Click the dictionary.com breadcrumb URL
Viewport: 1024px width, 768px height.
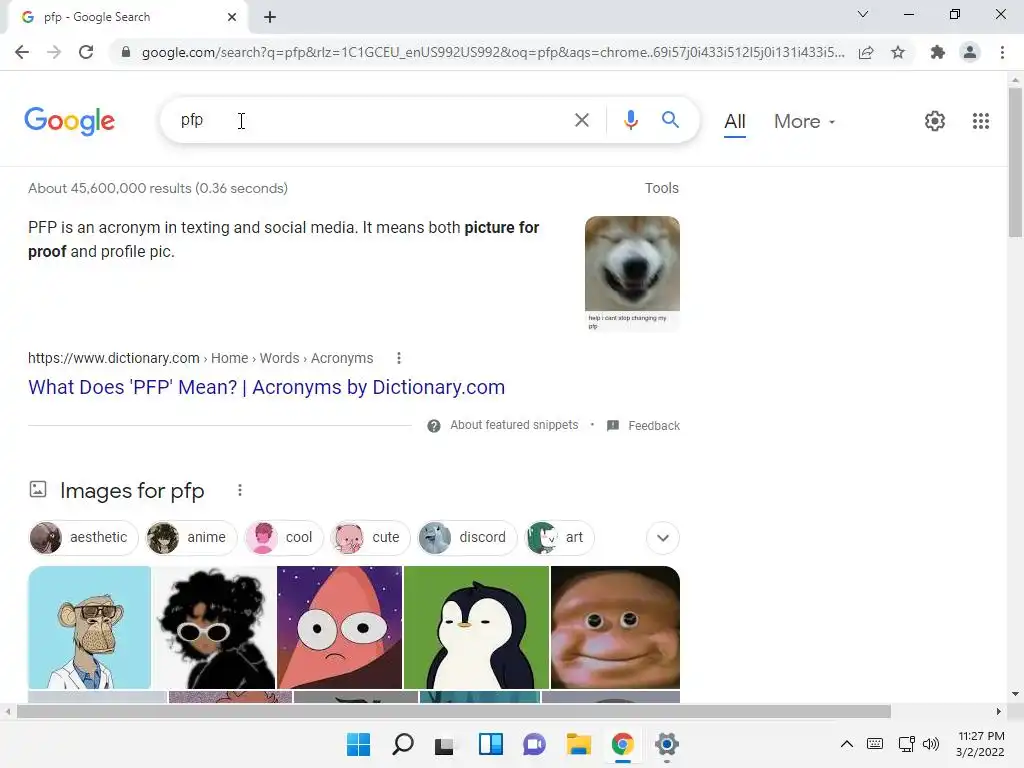point(200,358)
